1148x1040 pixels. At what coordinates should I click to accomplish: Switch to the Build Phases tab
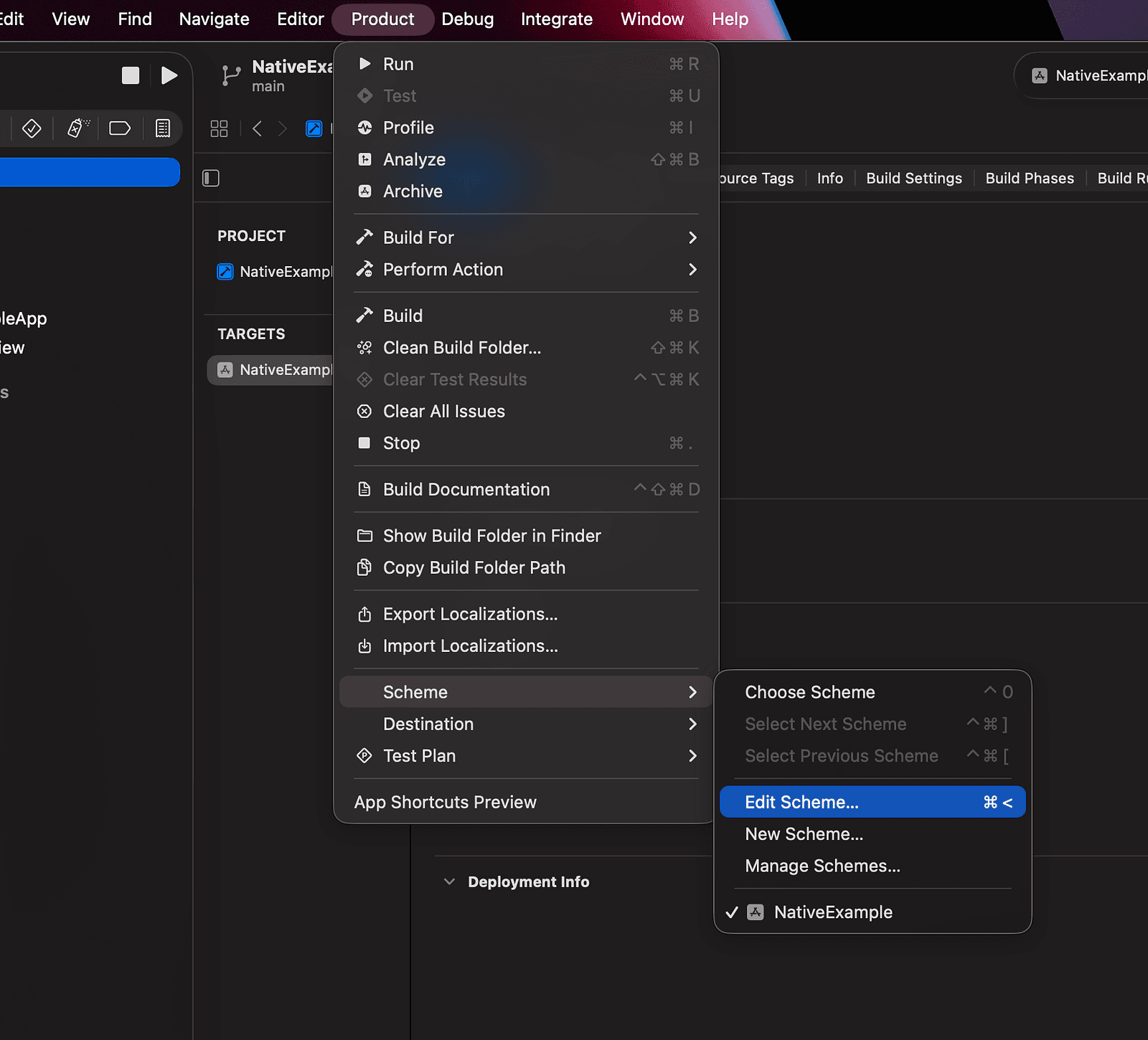[1029, 179]
